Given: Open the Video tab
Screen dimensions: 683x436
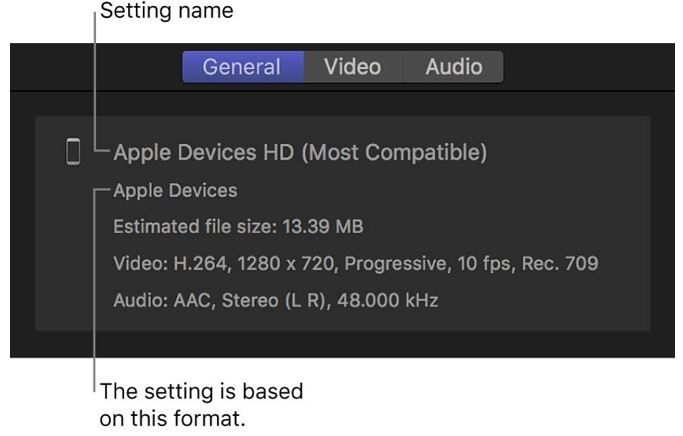Looking at the screenshot, I should [353, 67].
